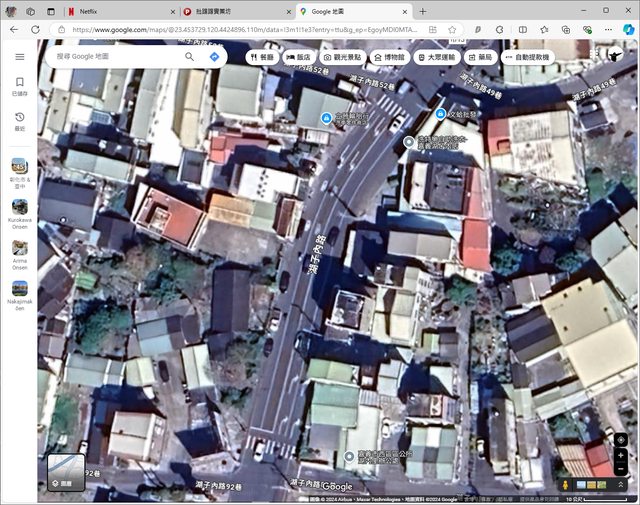This screenshot has width=640, height=505.
Task: Click the browser refresh button
Action: click(35, 30)
